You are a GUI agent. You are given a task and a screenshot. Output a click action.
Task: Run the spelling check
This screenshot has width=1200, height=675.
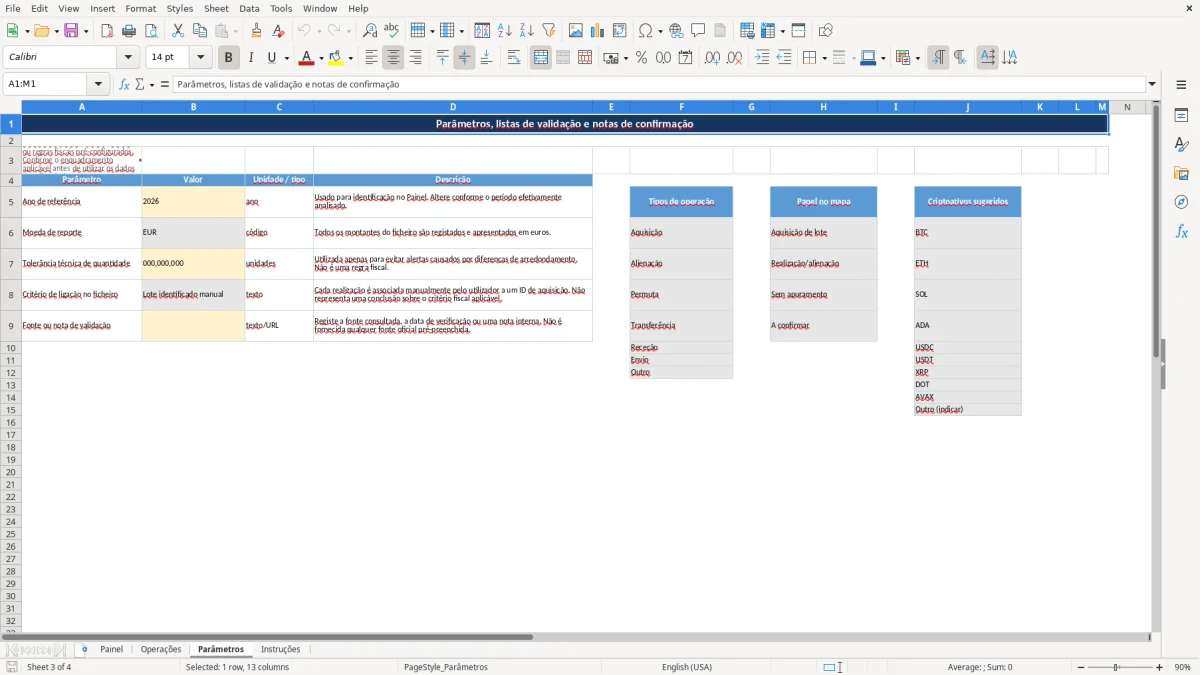point(391,31)
